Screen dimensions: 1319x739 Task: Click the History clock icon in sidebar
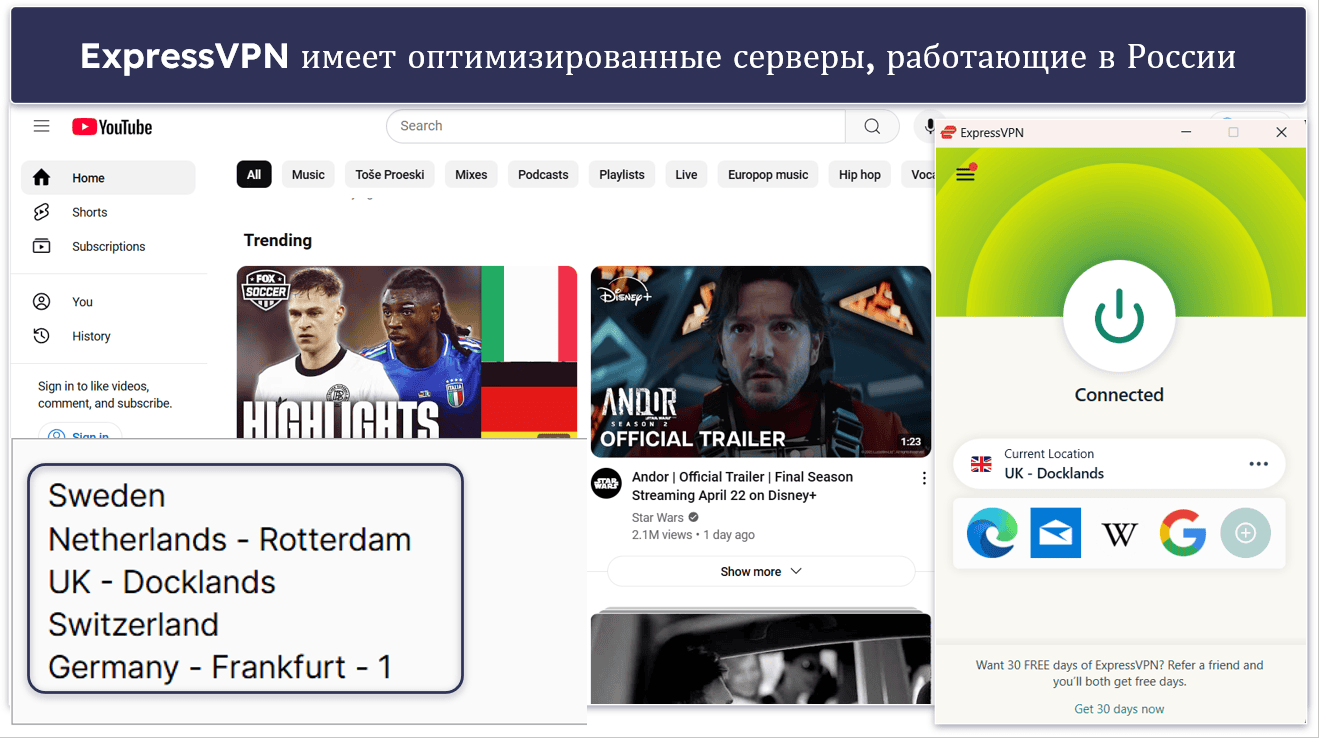pyautogui.click(x=41, y=336)
